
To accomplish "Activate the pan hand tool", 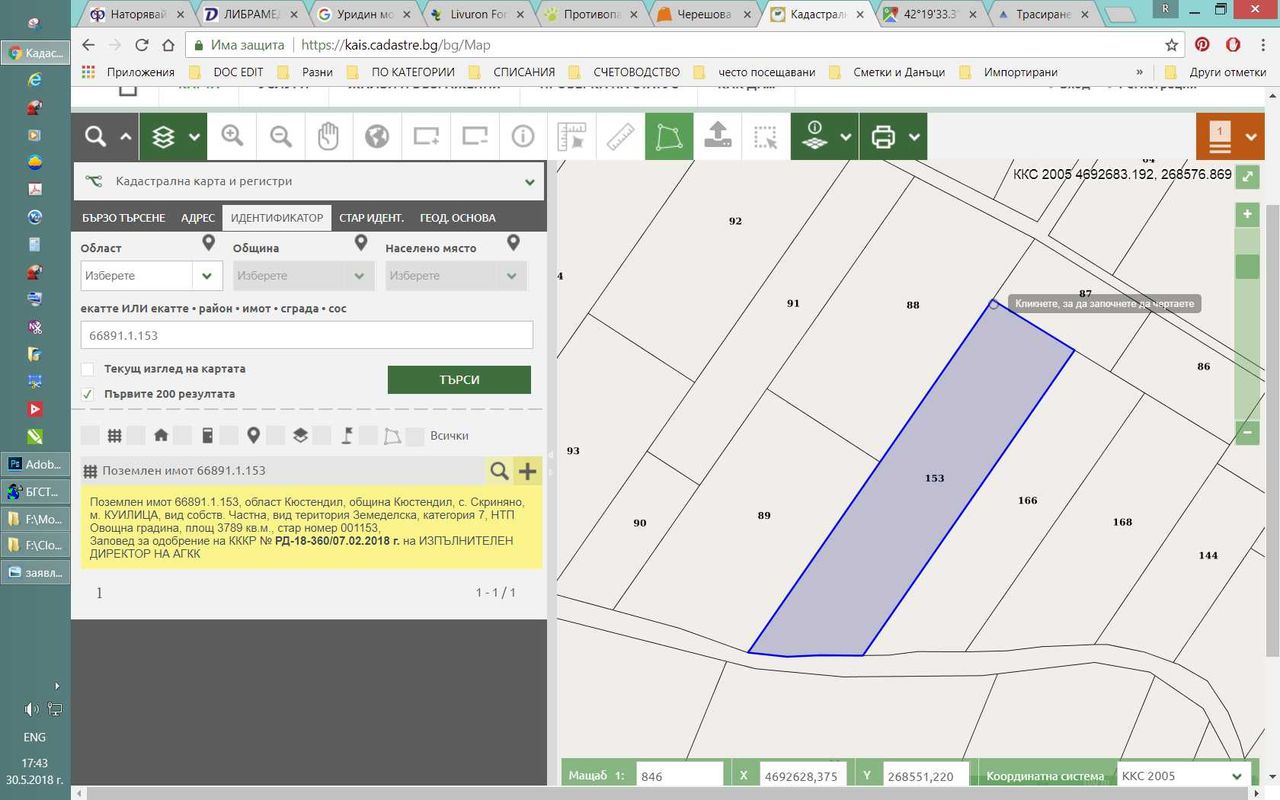I will (329, 137).
